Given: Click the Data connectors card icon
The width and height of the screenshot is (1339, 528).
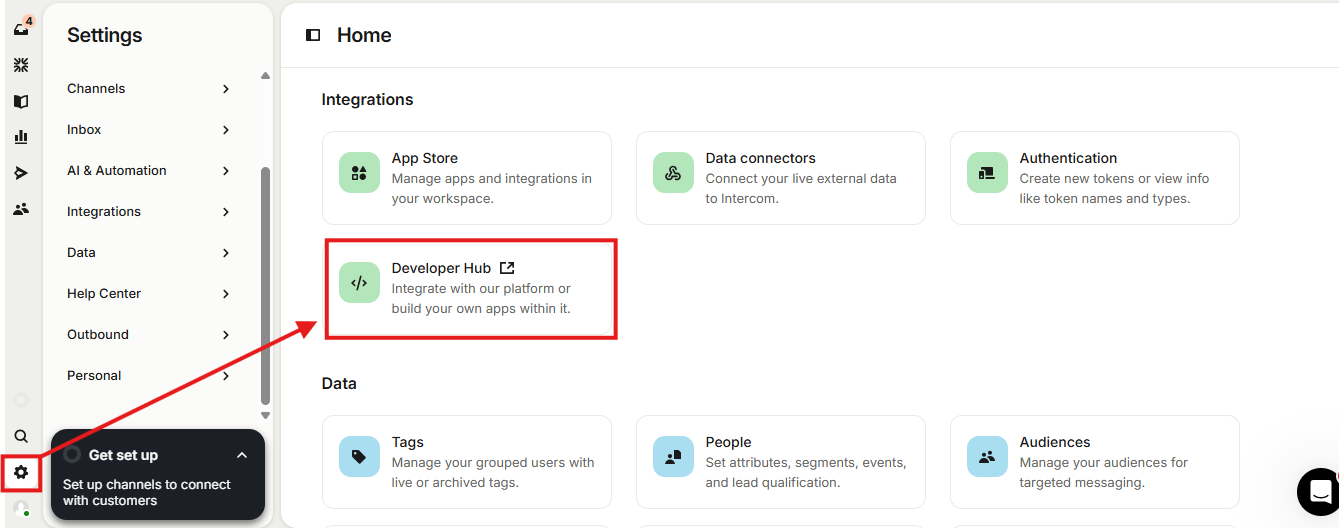Looking at the screenshot, I should (x=673, y=173).
